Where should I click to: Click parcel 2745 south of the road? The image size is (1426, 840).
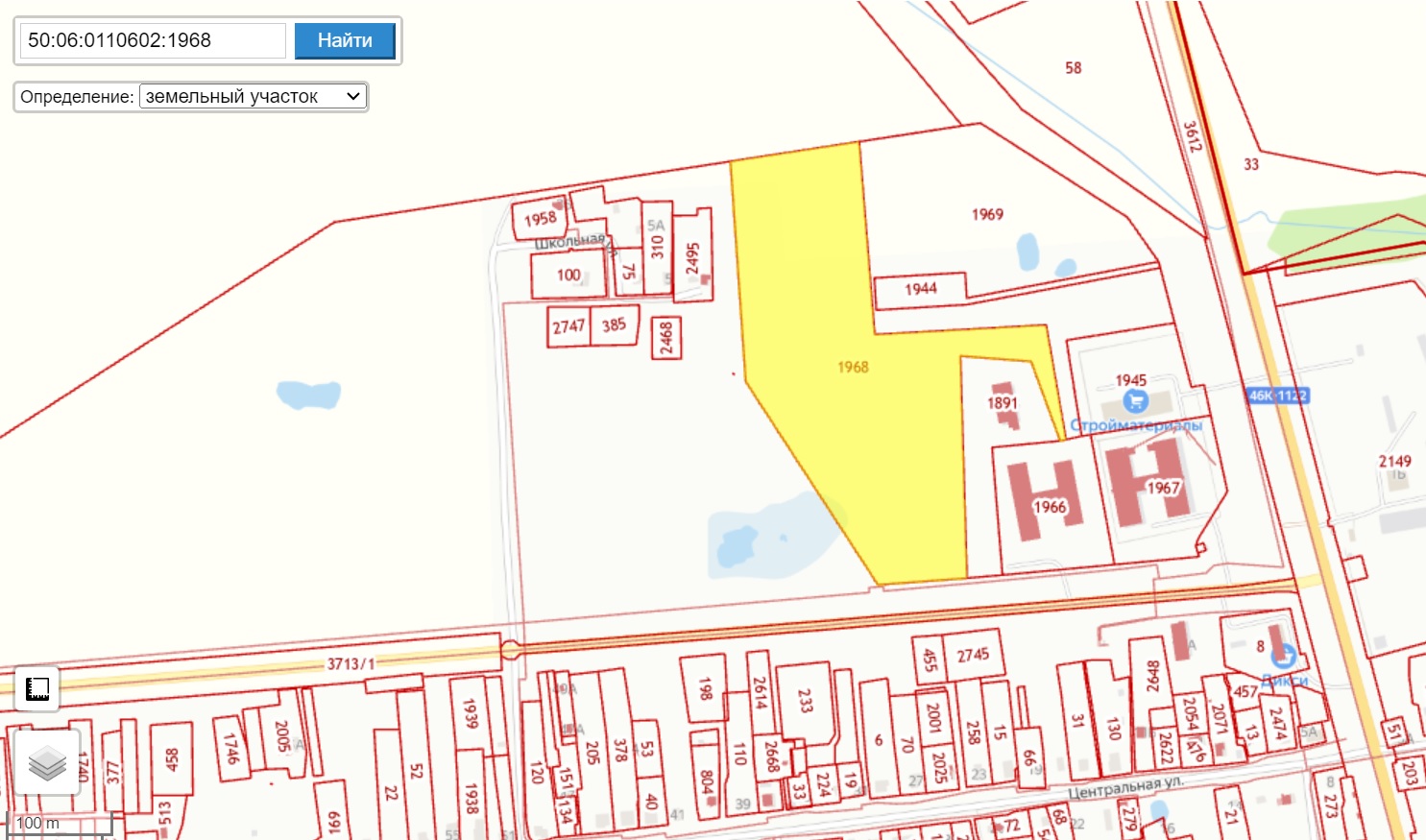tap(973, 655)
